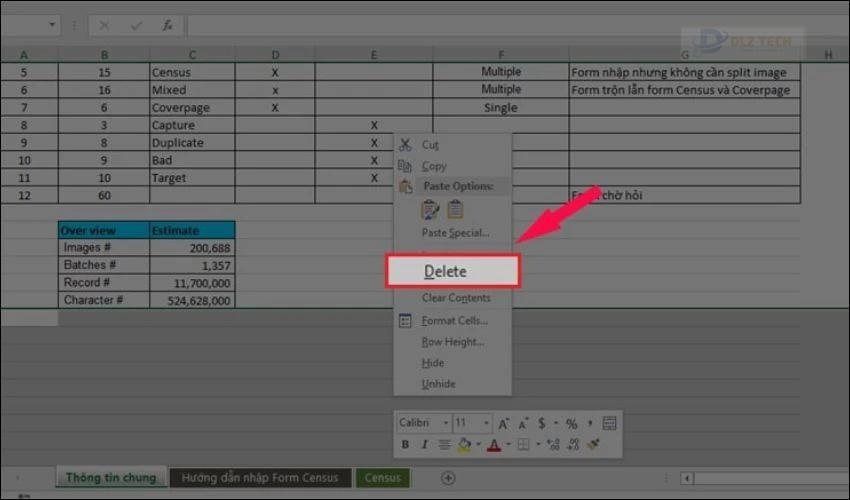Switch to green Census sheet tab
850x500 pixels.
(383, 478)
